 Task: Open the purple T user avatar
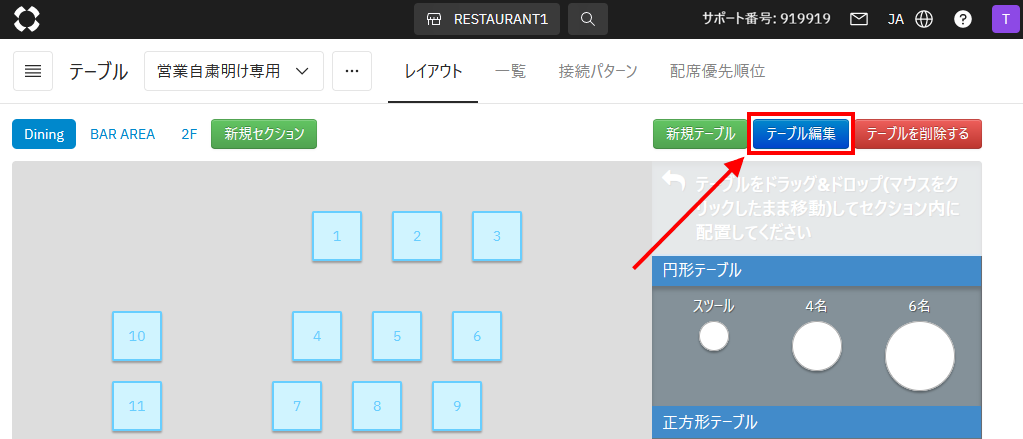pos(1005,19)
